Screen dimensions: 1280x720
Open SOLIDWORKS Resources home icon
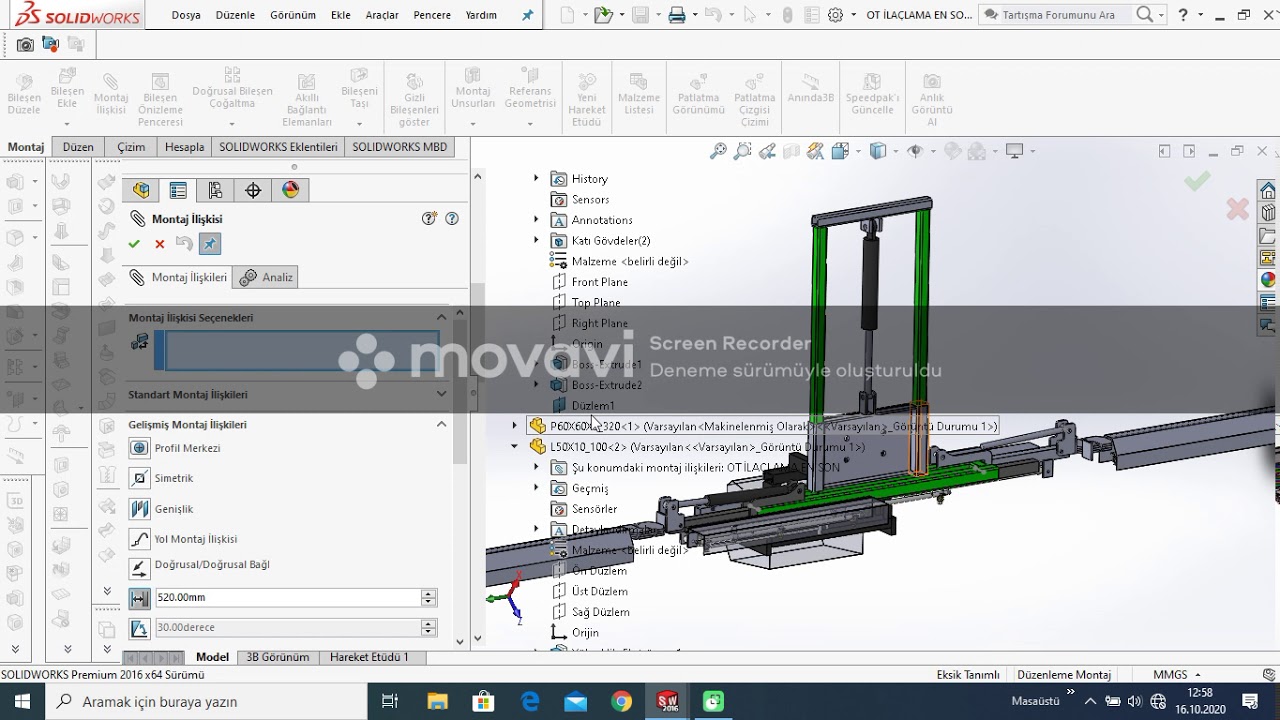point(1268,190)
